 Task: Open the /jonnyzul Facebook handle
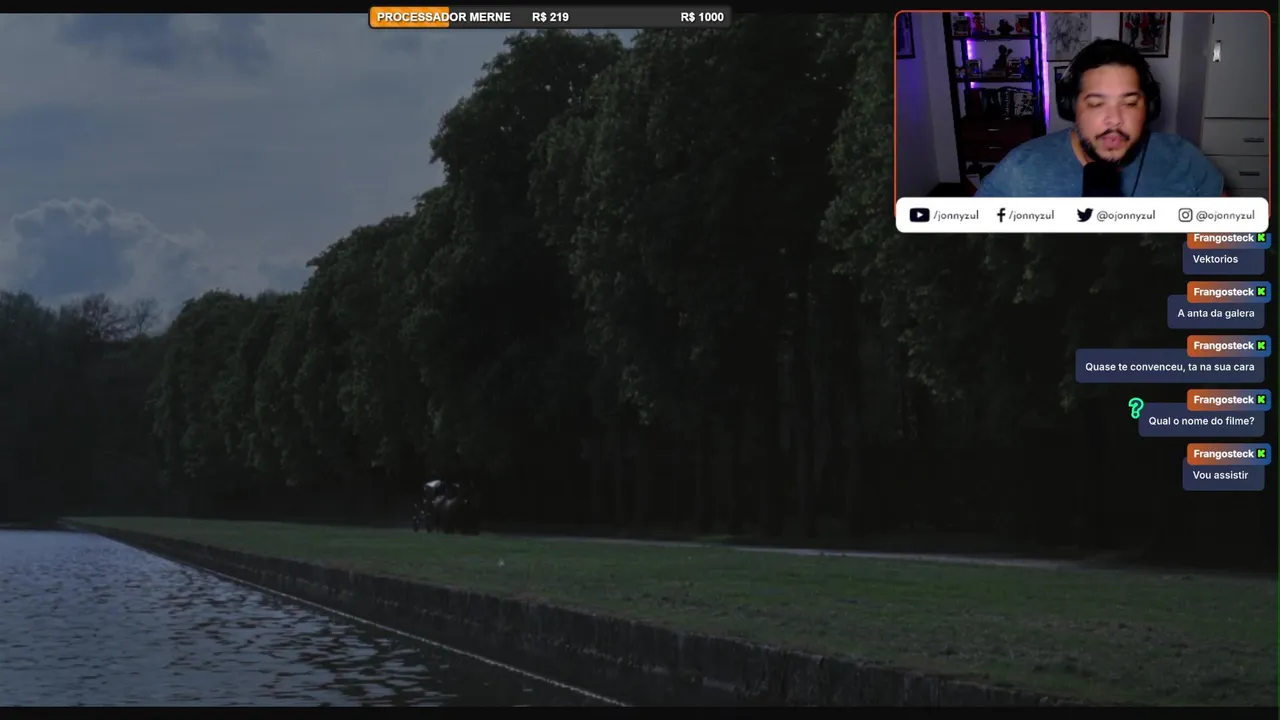[1031, 215]
